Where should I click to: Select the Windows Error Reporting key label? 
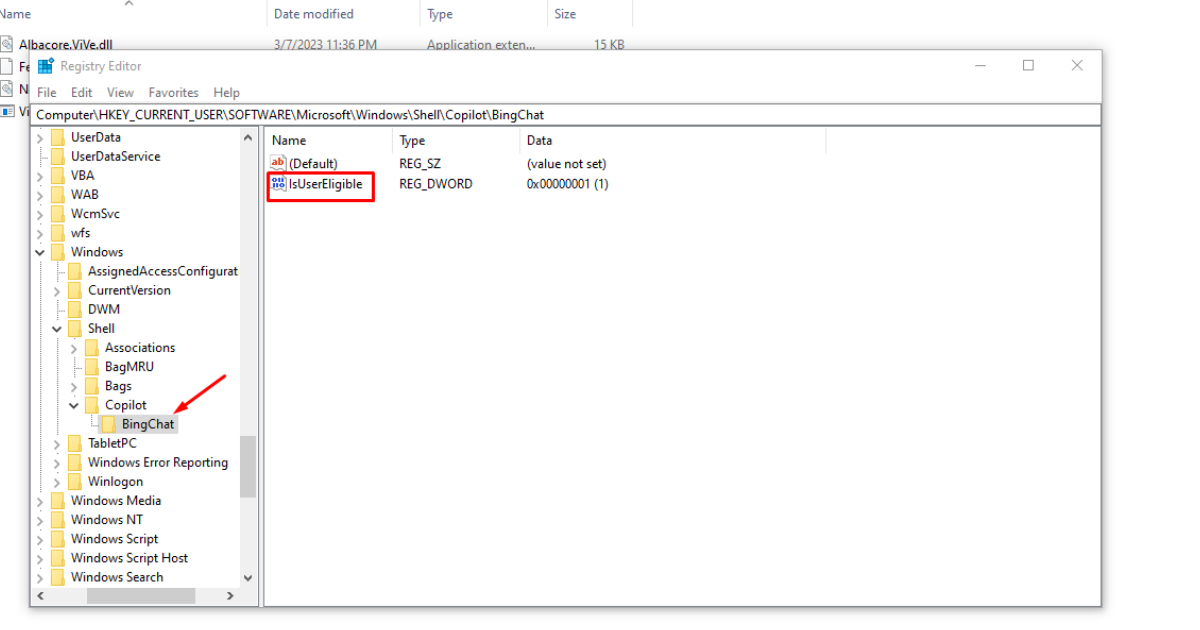pos(158,462)
